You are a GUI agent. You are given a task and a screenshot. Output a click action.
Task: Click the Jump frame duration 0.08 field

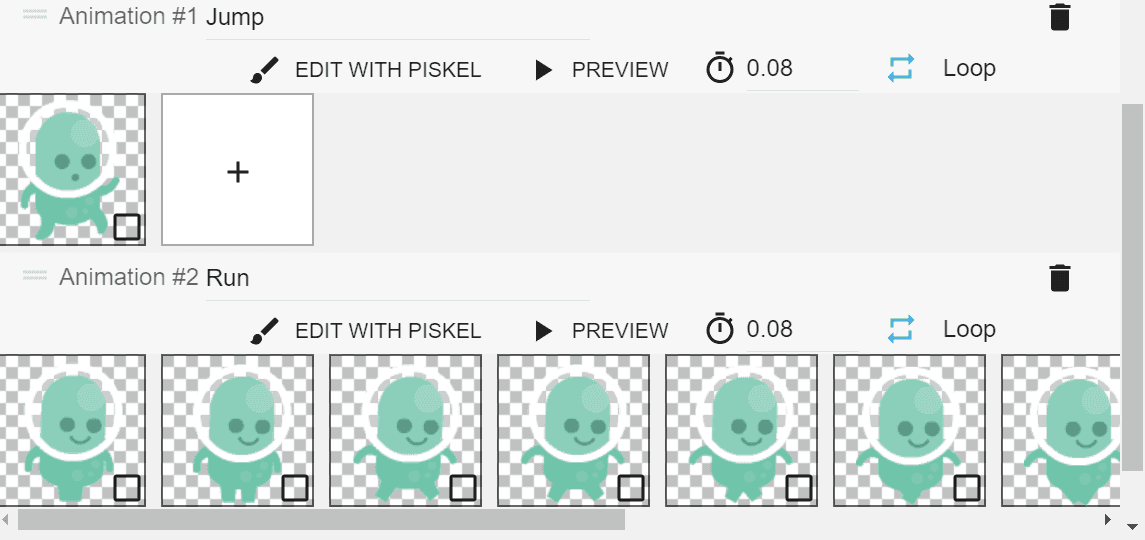click(x=800, y=69)
